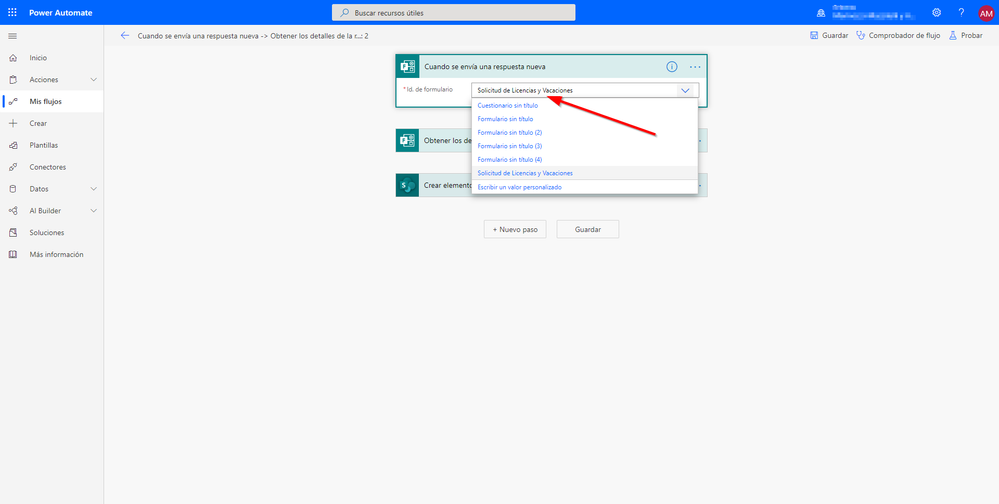Click the Crear plus icon

pyautogui.click(x=13, y=124)
